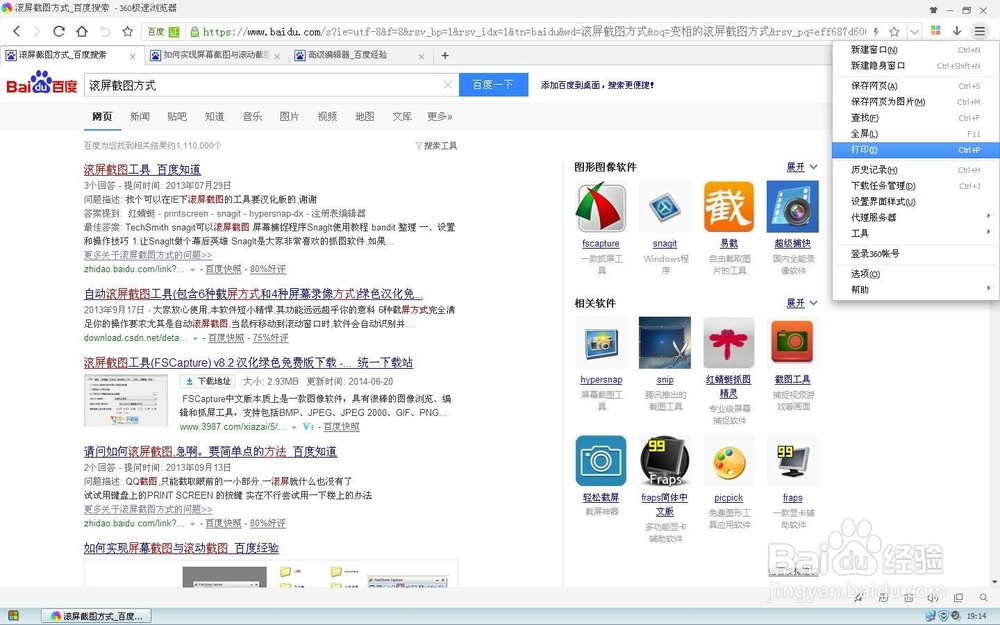
Task: Open the 滚屏截图工具_百度知道 result link
Action: (142, 169)
